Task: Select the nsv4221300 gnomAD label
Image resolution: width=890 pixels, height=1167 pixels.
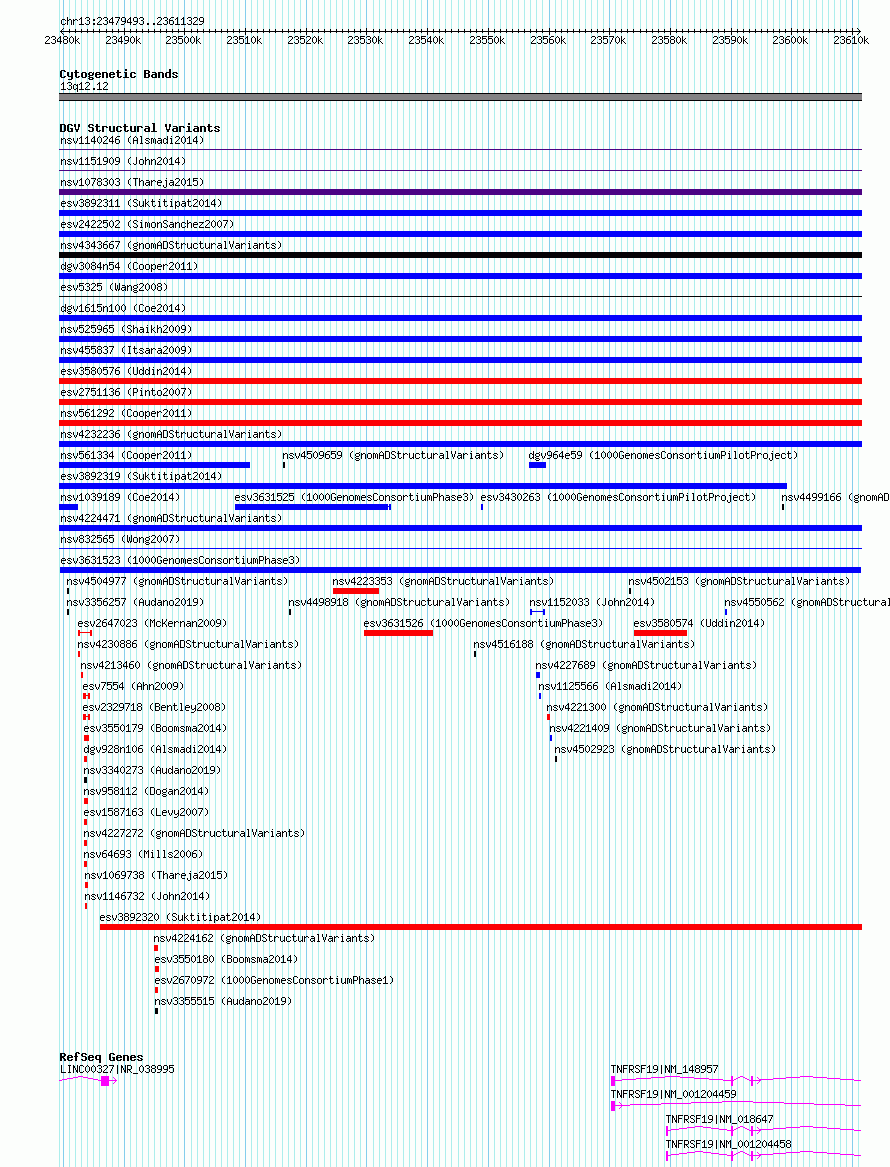Action: (x=657, y=706)
